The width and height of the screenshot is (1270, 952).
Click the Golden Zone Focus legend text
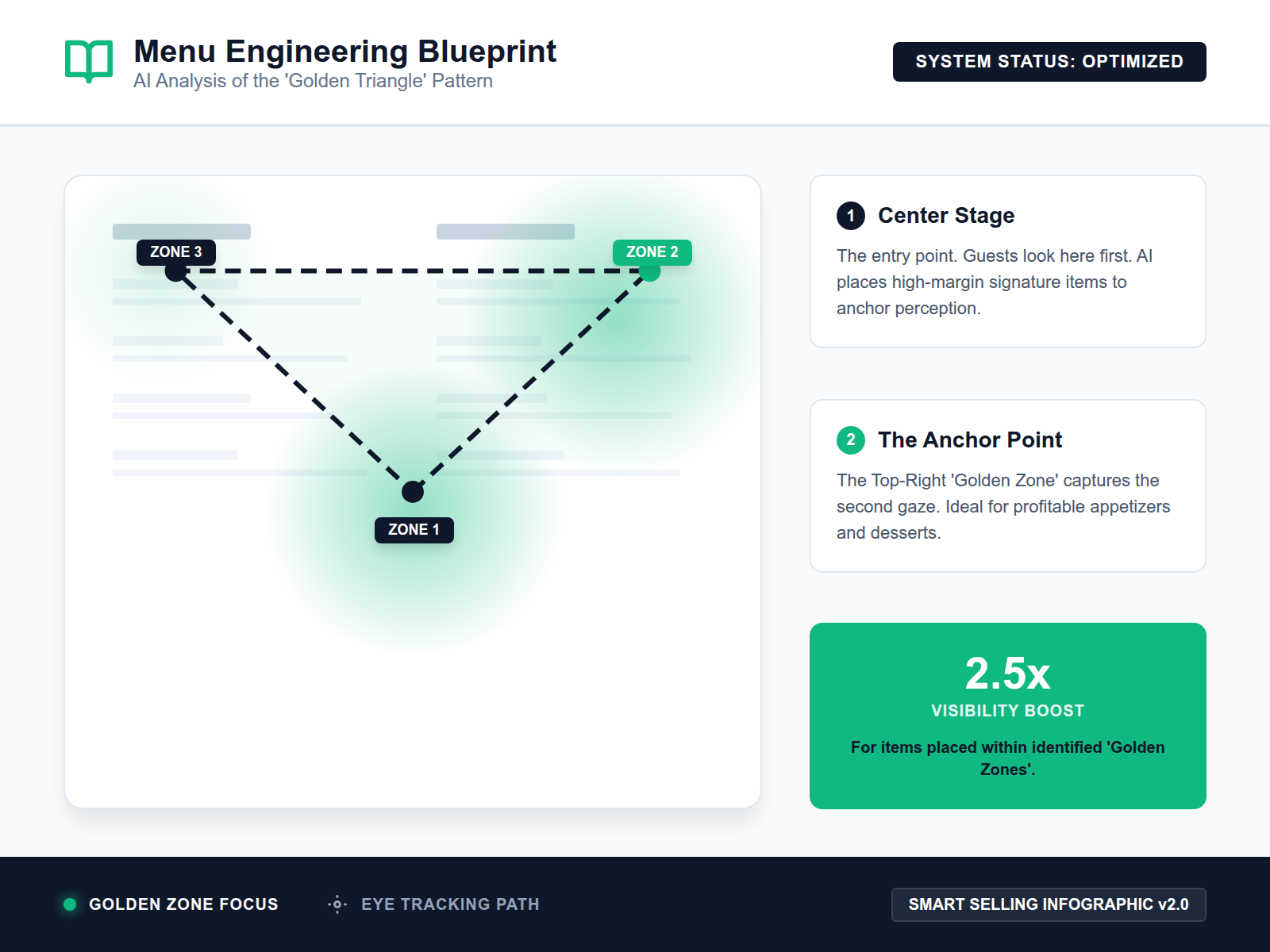(x=183, y=904)
